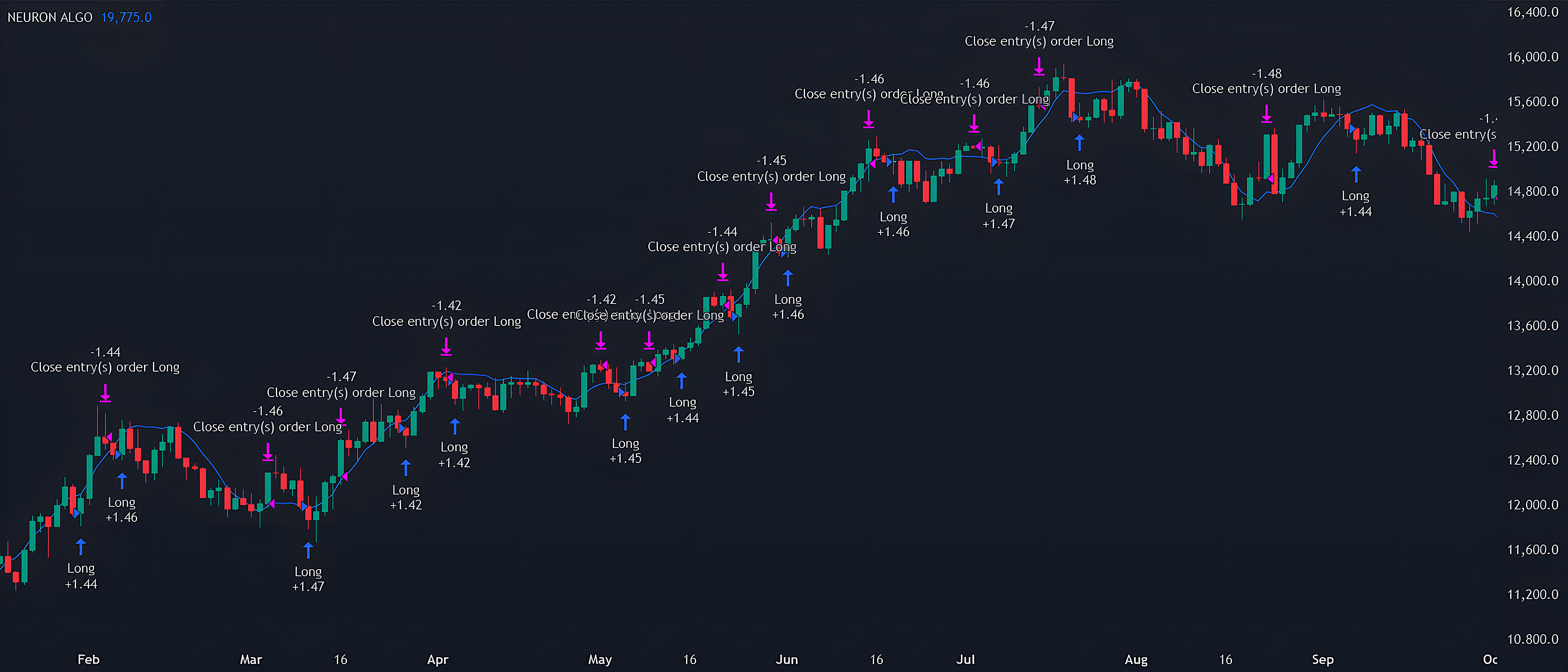The height and width of the screenshot is (672, 1568).
Task: Click the 15,200.0 price axis label
Action: coord(1533,146)
